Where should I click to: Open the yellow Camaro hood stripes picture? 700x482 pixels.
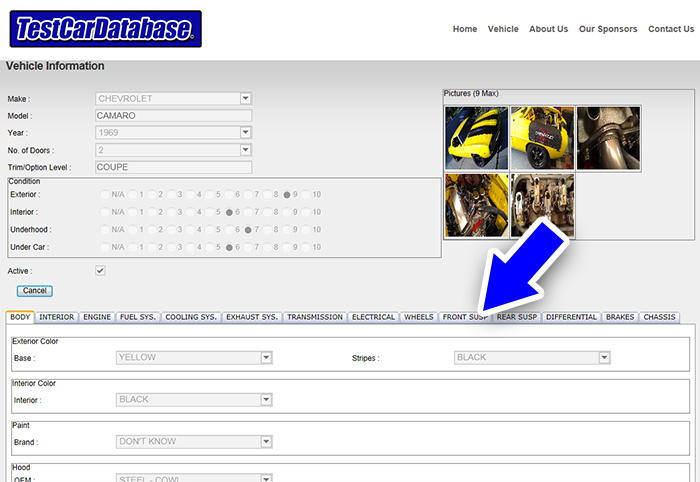[477, 138]
